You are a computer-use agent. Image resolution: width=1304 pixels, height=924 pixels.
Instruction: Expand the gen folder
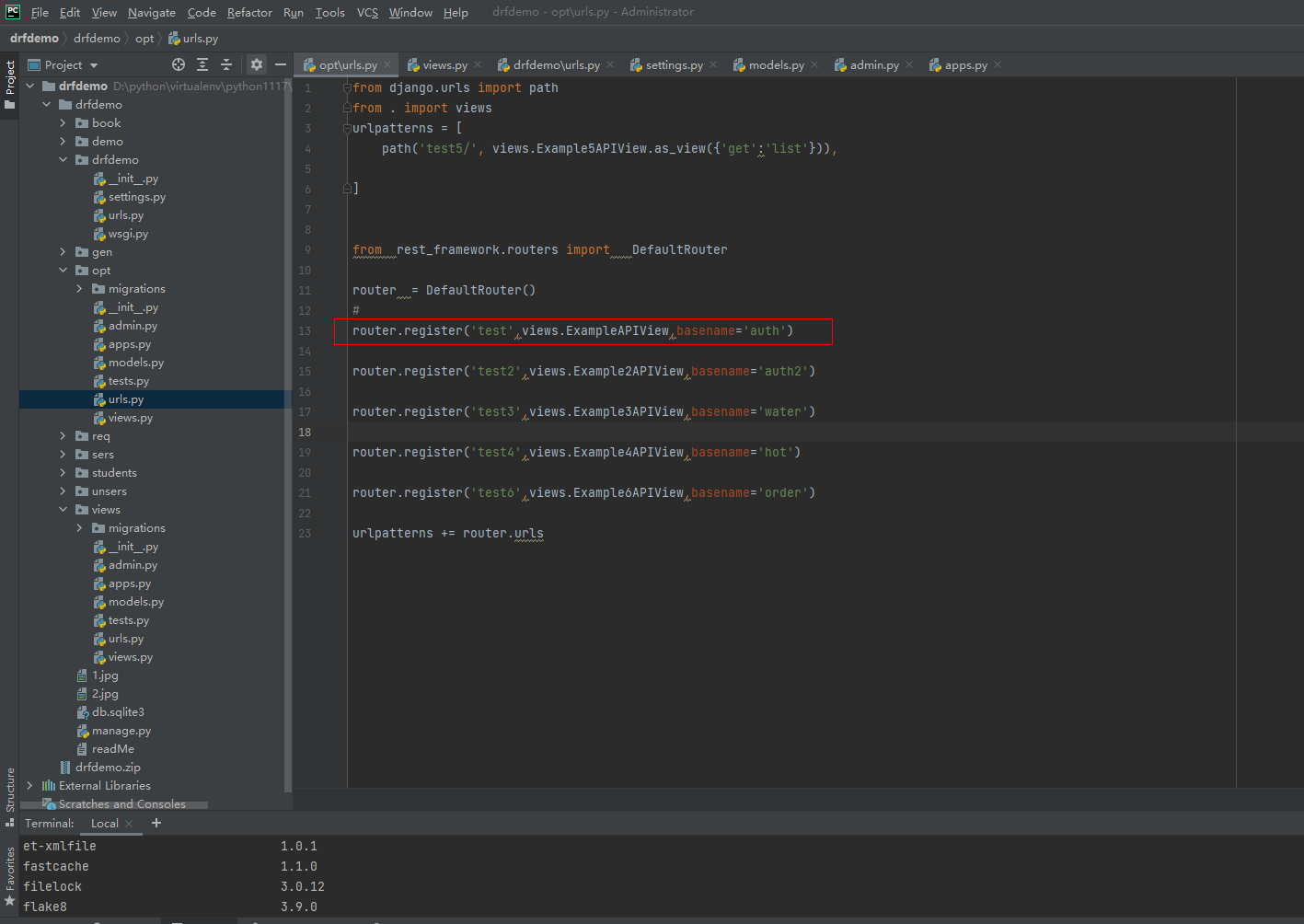63,252
